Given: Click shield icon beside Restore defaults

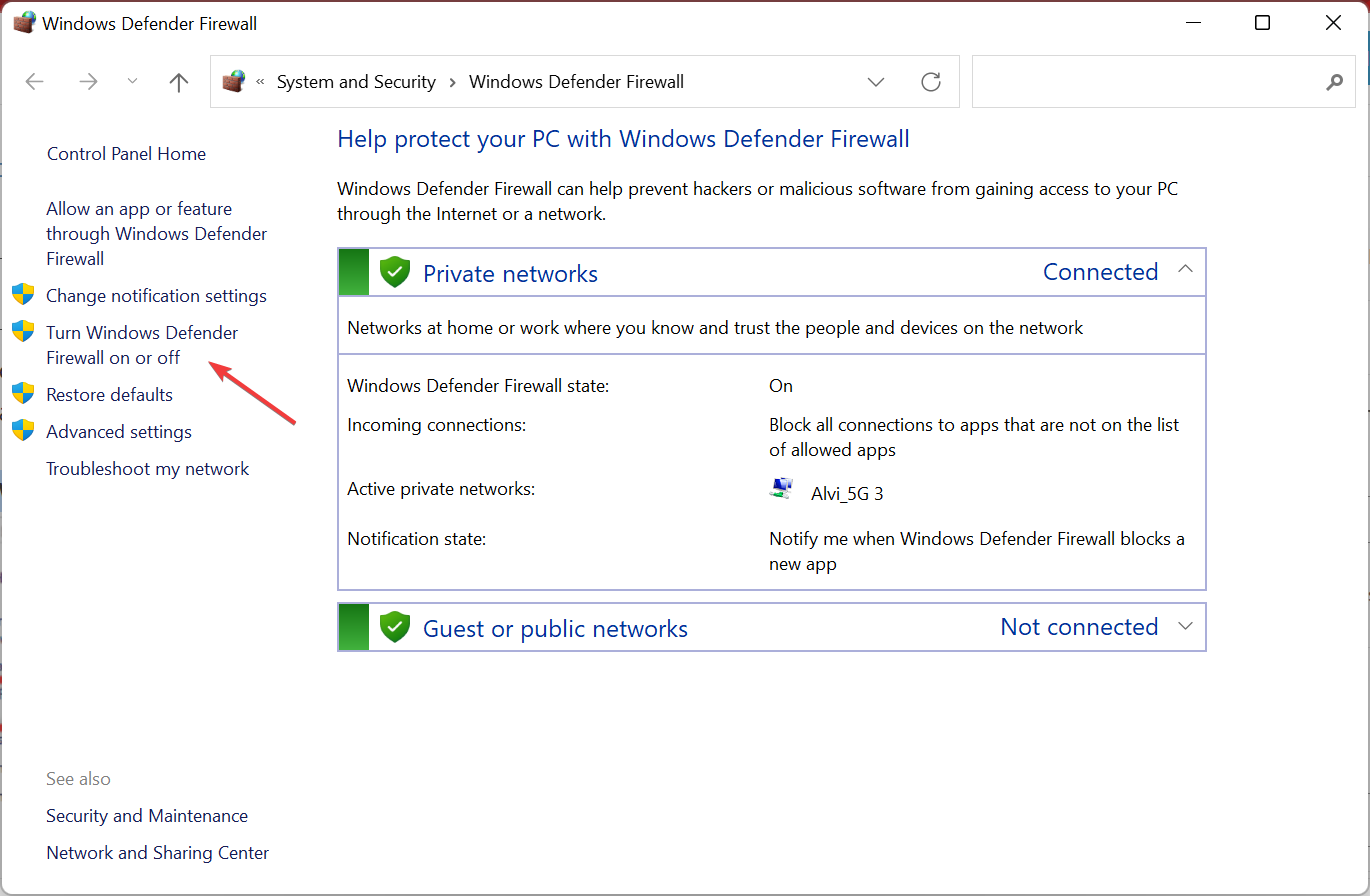Looking at the screenshot, I should (x=23, y=393).
